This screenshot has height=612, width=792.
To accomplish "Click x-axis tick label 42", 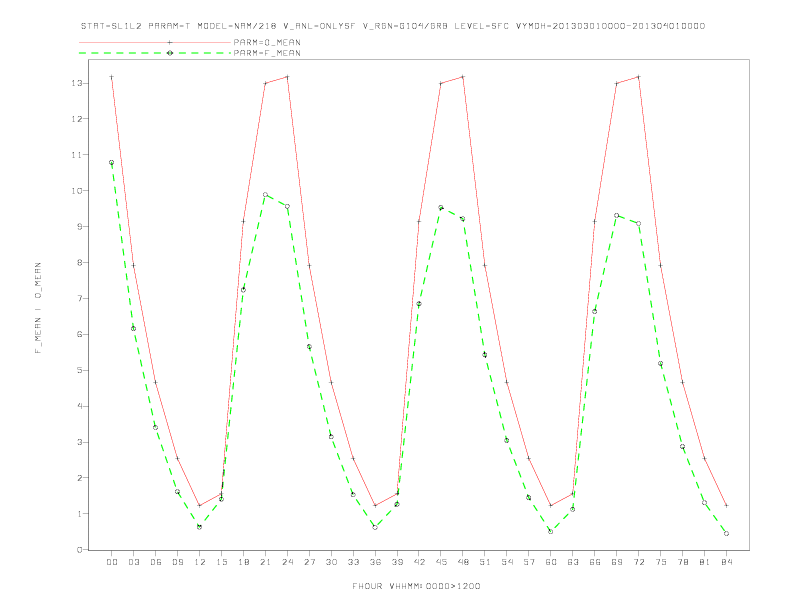I will pos(419,562).
